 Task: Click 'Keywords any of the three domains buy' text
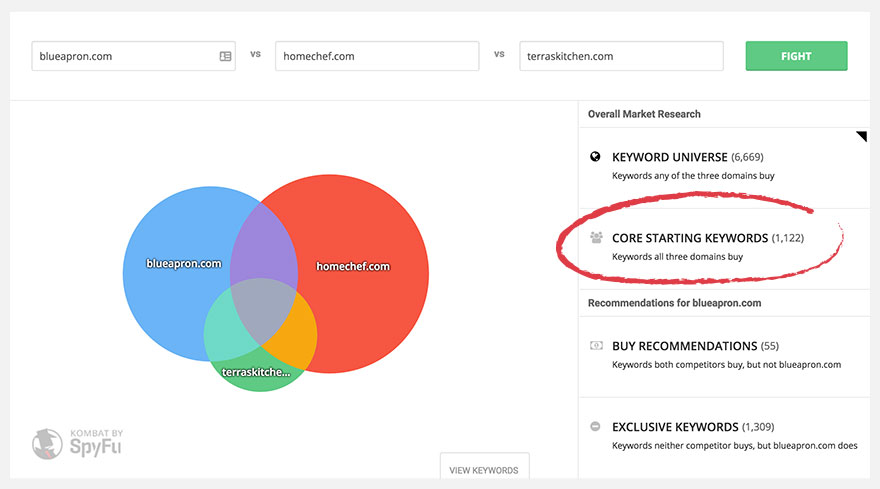click(693, 176)
